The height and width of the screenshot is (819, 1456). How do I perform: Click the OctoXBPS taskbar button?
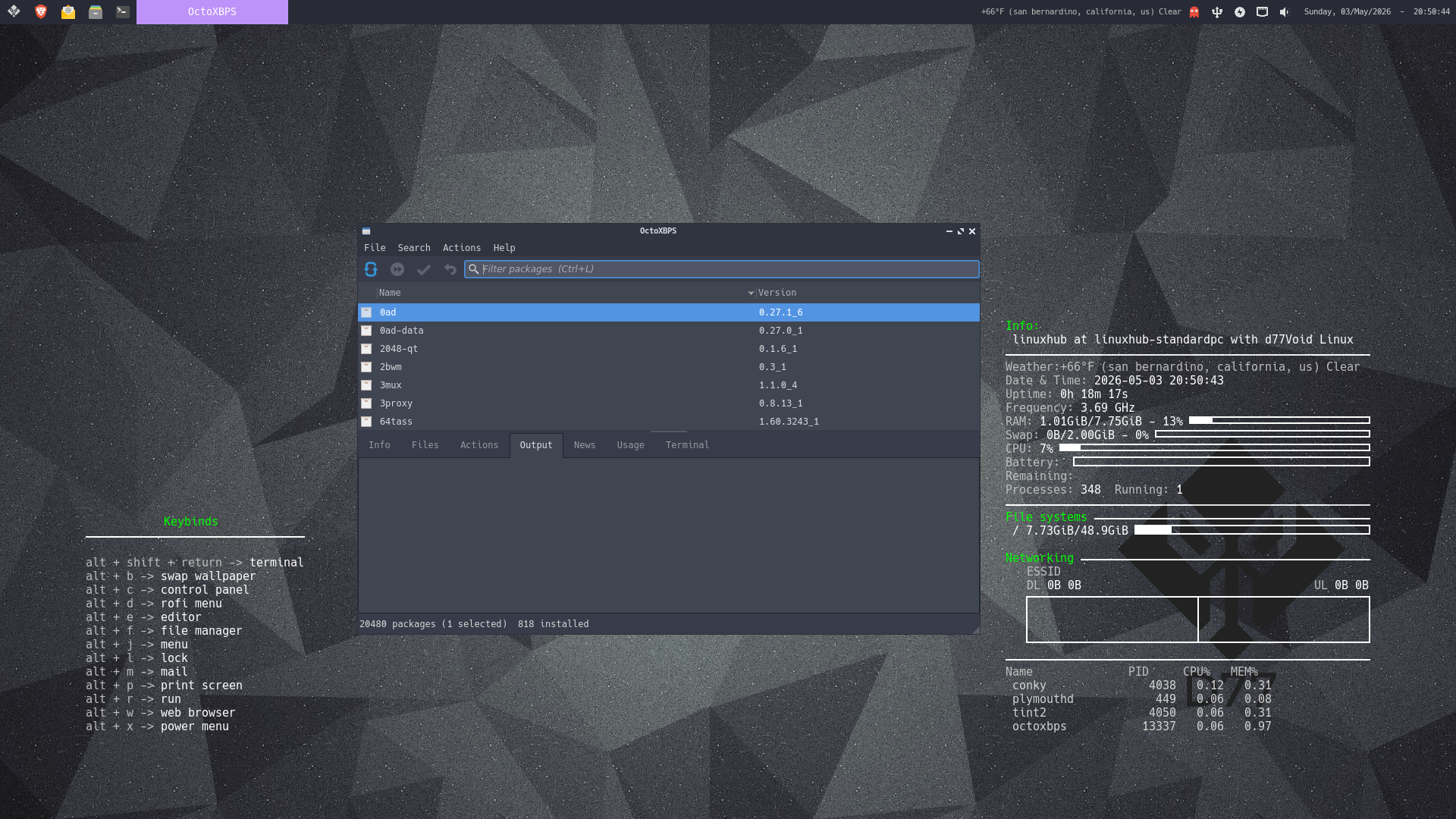[x=212, y=12]
